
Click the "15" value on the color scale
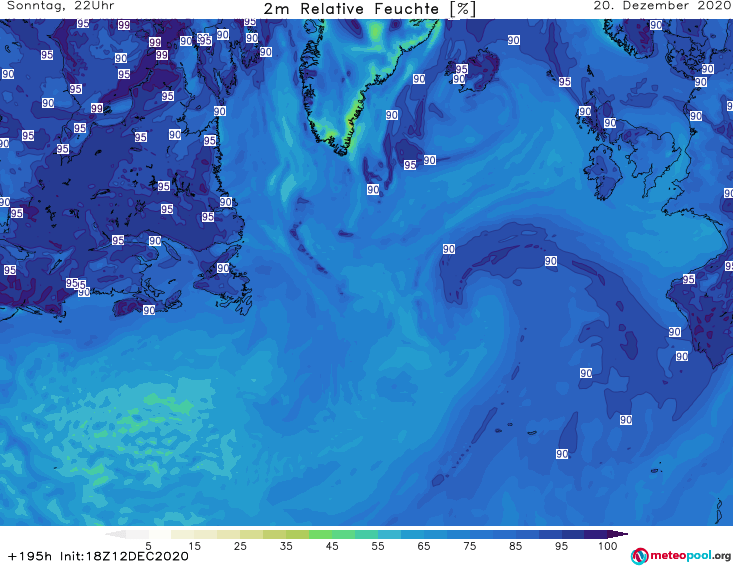(x=194, y=546)
